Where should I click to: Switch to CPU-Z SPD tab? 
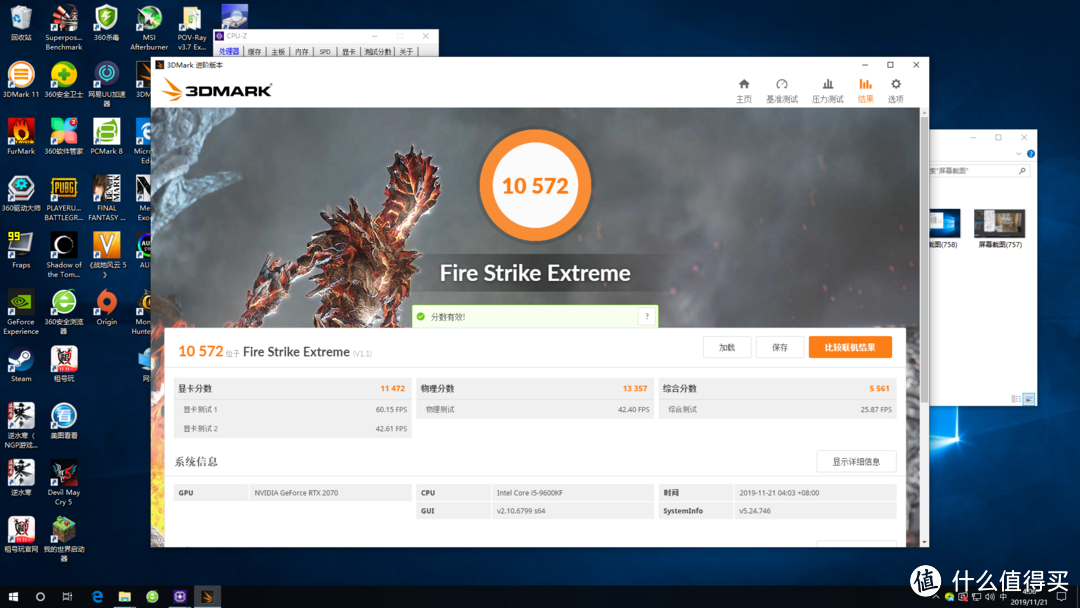click(325, 52)
